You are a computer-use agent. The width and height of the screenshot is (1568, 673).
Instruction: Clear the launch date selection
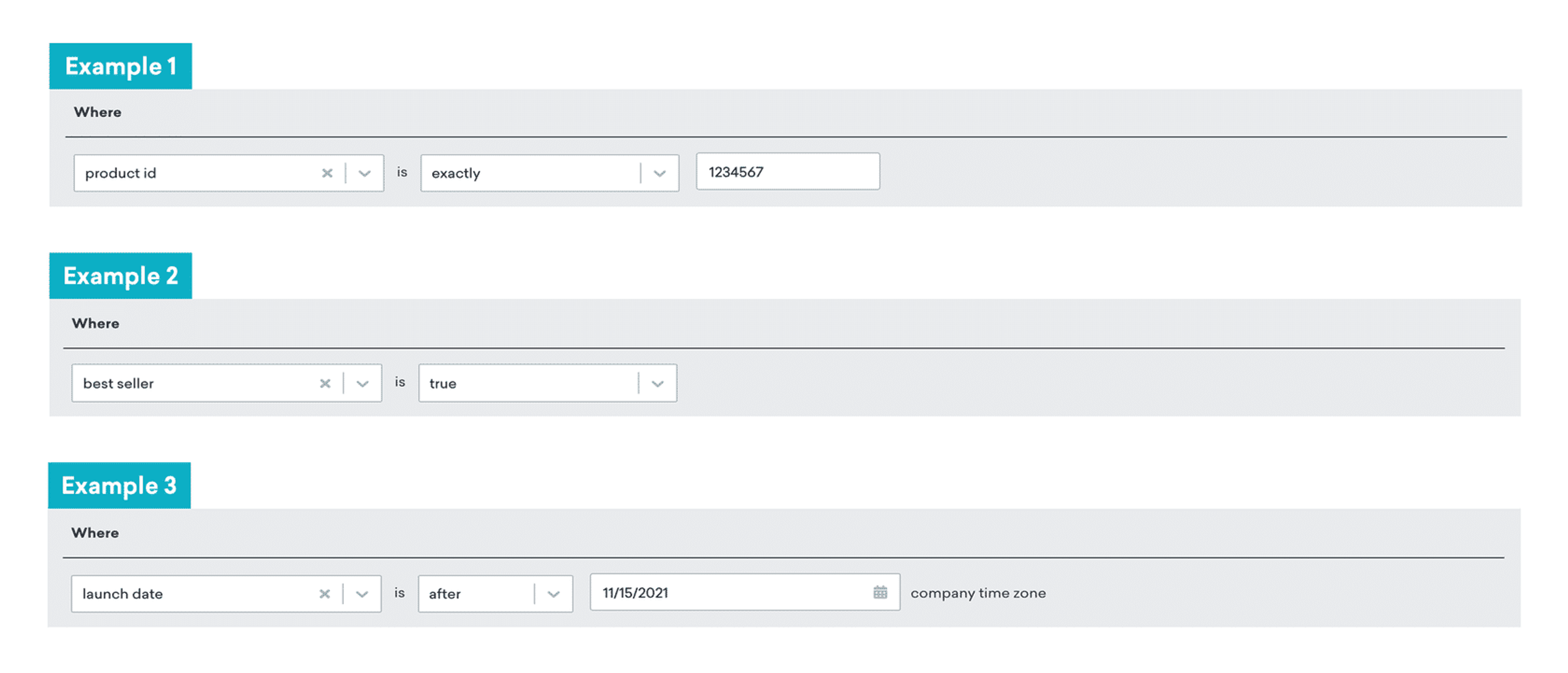[x=325, y=594]
